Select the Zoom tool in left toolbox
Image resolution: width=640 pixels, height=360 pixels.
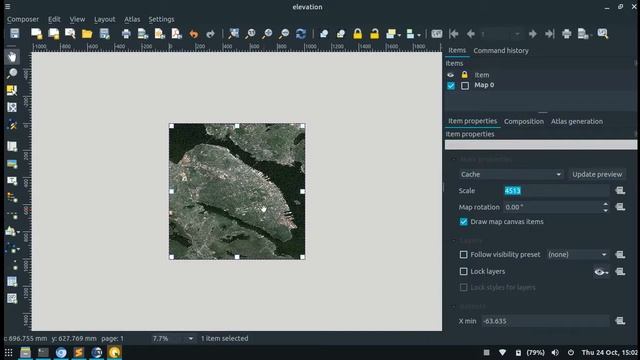point(12,73)
